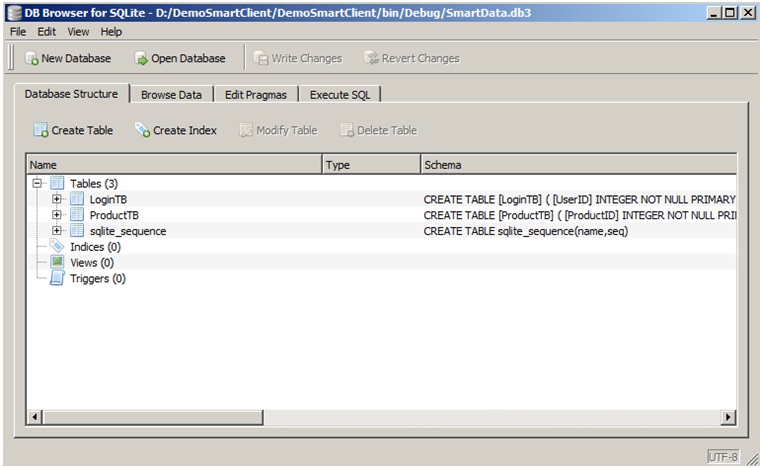
Task: Click the Modify Table icon
Action: coord(246,130)
